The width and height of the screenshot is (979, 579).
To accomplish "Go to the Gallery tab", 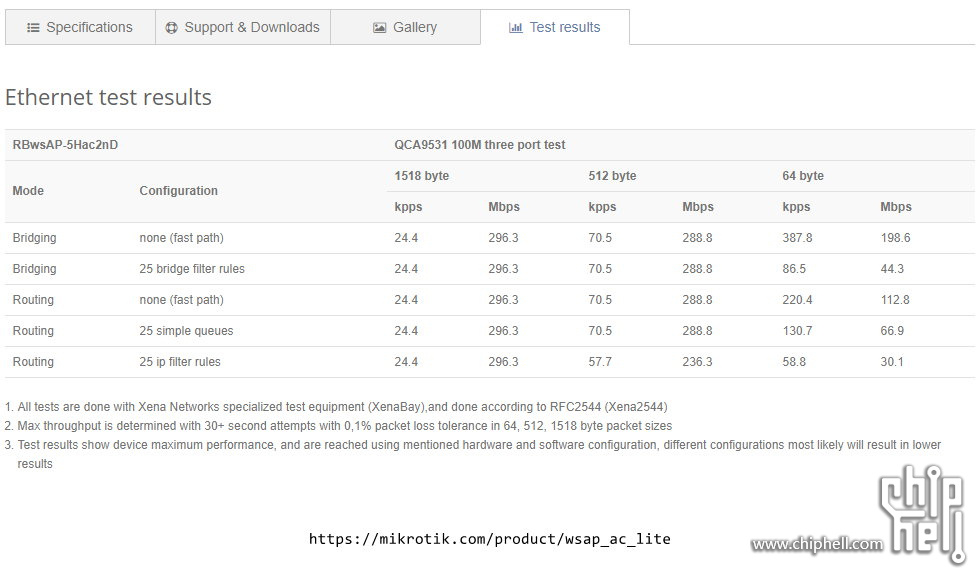I will [405, 27].
